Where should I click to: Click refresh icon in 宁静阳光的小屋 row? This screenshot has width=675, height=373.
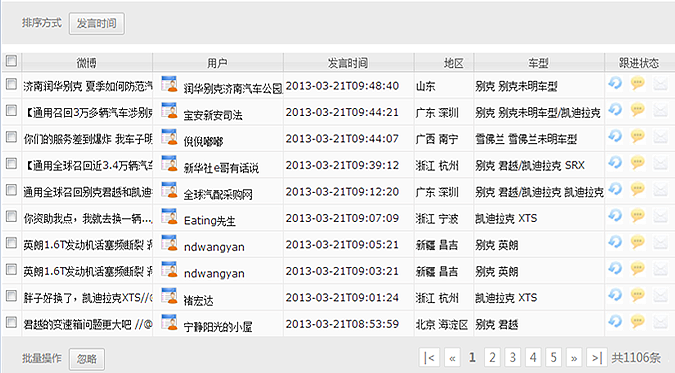coord(615,321)
